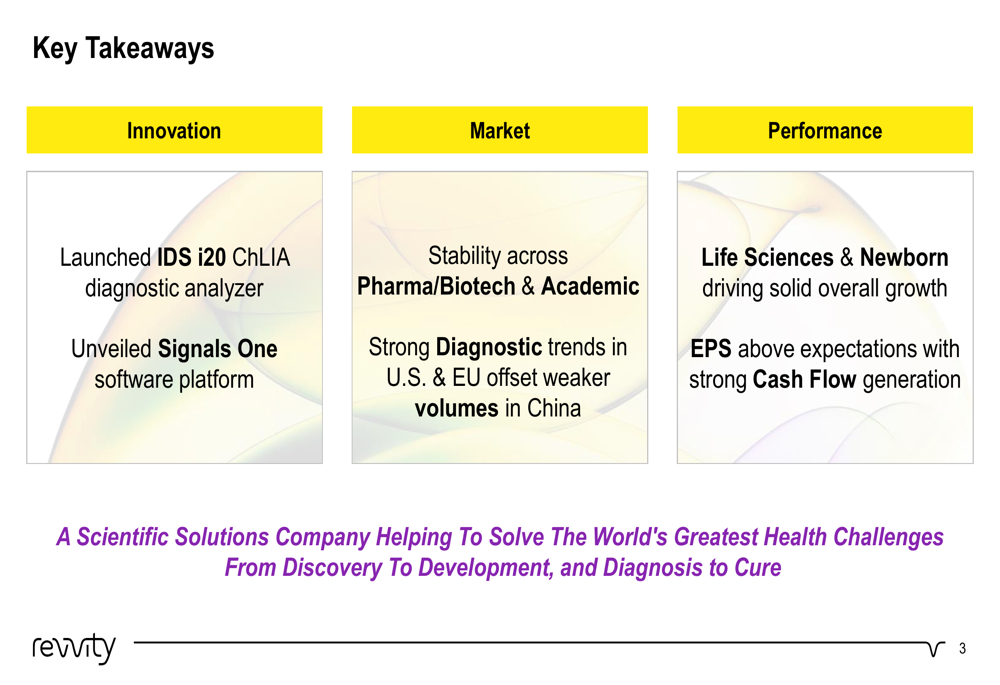The height and width of the screenshot is (685, 1000).
Task: Click the Newborn bold text
Action: [x=904, y=258]
